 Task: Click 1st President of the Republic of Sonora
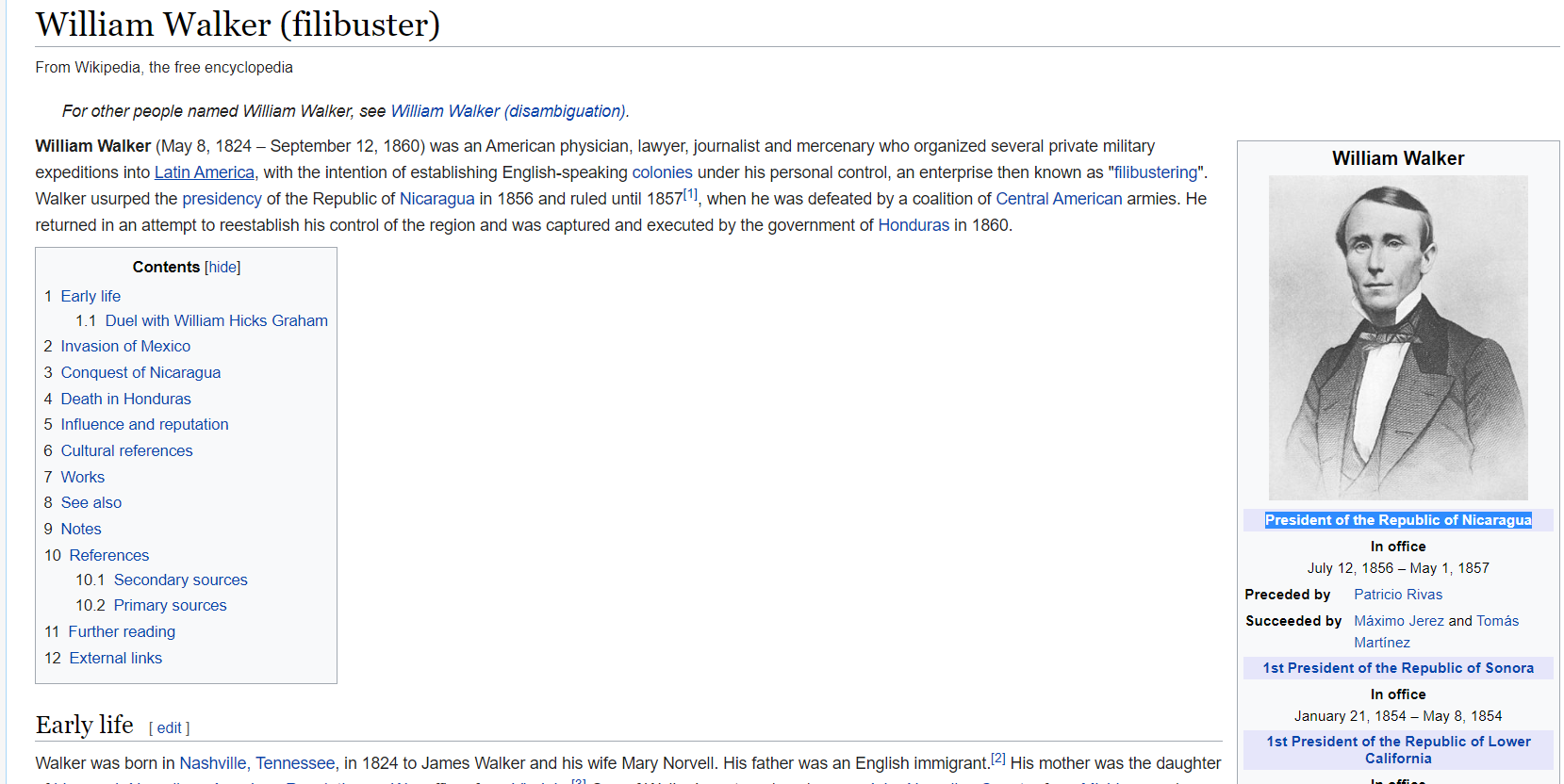point(1398,668)
